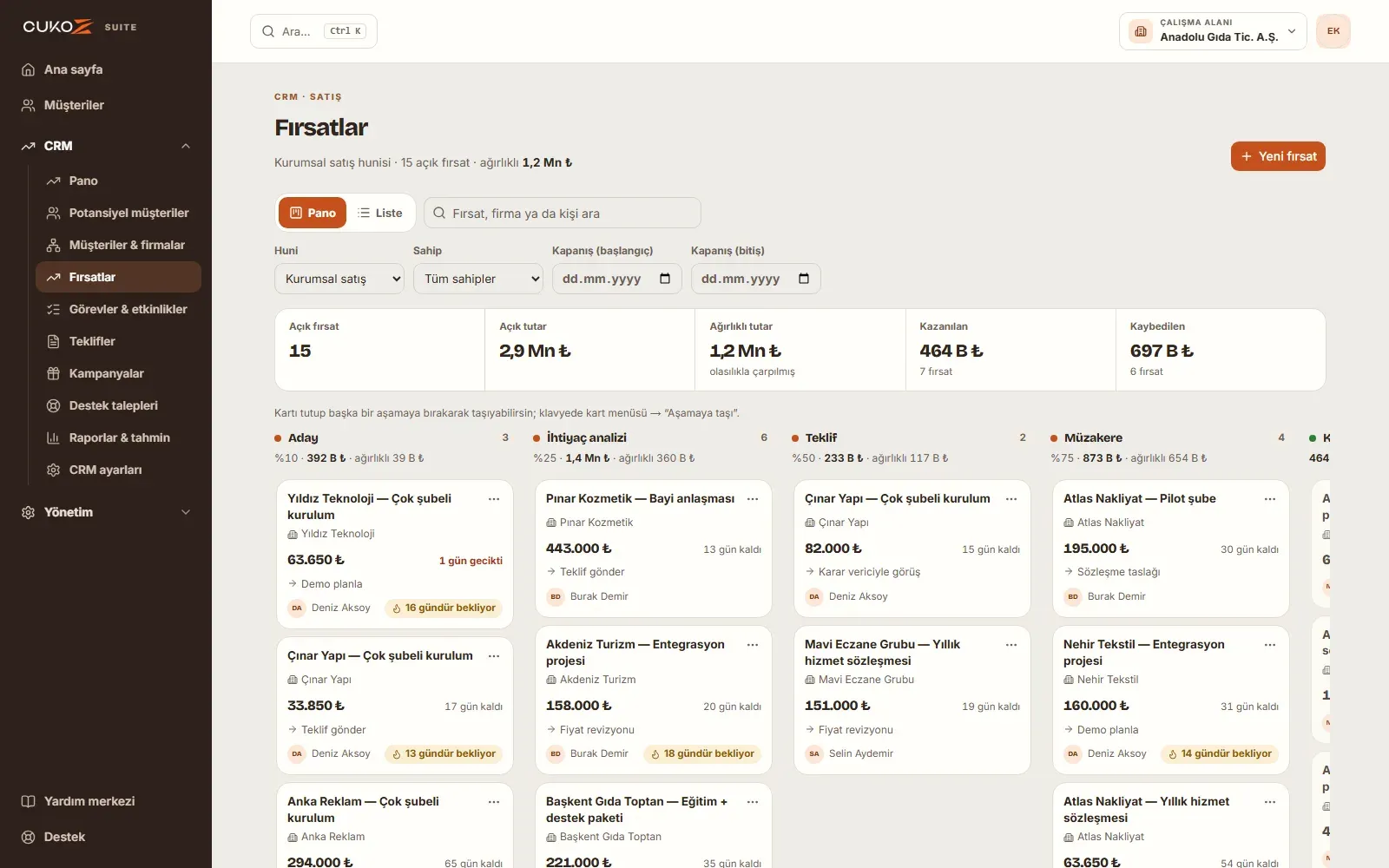
Task: Click the Kapanış (başlangıç) date field
Action: point(617,279)
